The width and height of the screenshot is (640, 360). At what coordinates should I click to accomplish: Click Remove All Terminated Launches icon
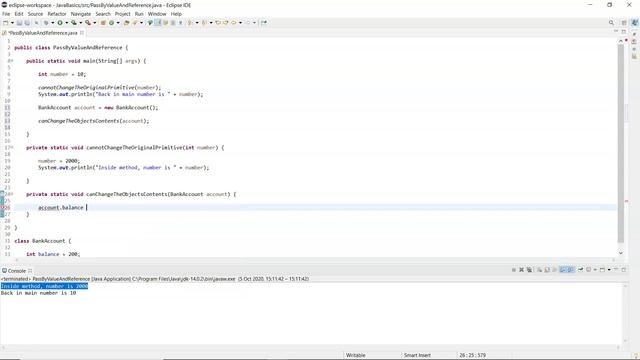coord(529,270)
